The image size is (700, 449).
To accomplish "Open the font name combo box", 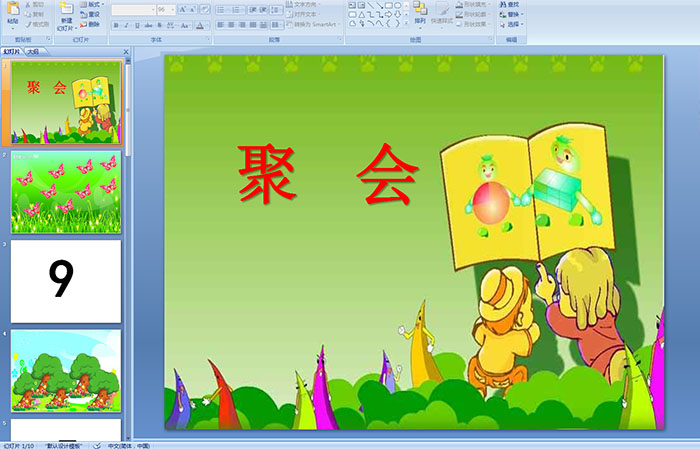I will pyautogui.click(x=133, y=9).
